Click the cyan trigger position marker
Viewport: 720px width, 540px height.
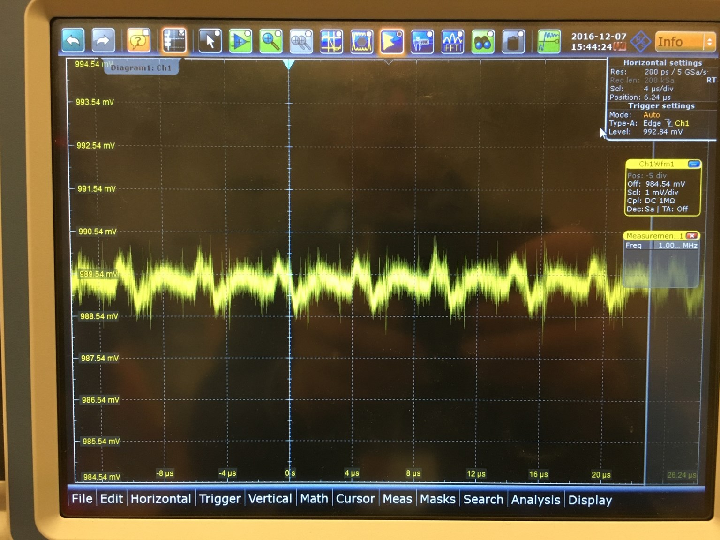point(288,64)
